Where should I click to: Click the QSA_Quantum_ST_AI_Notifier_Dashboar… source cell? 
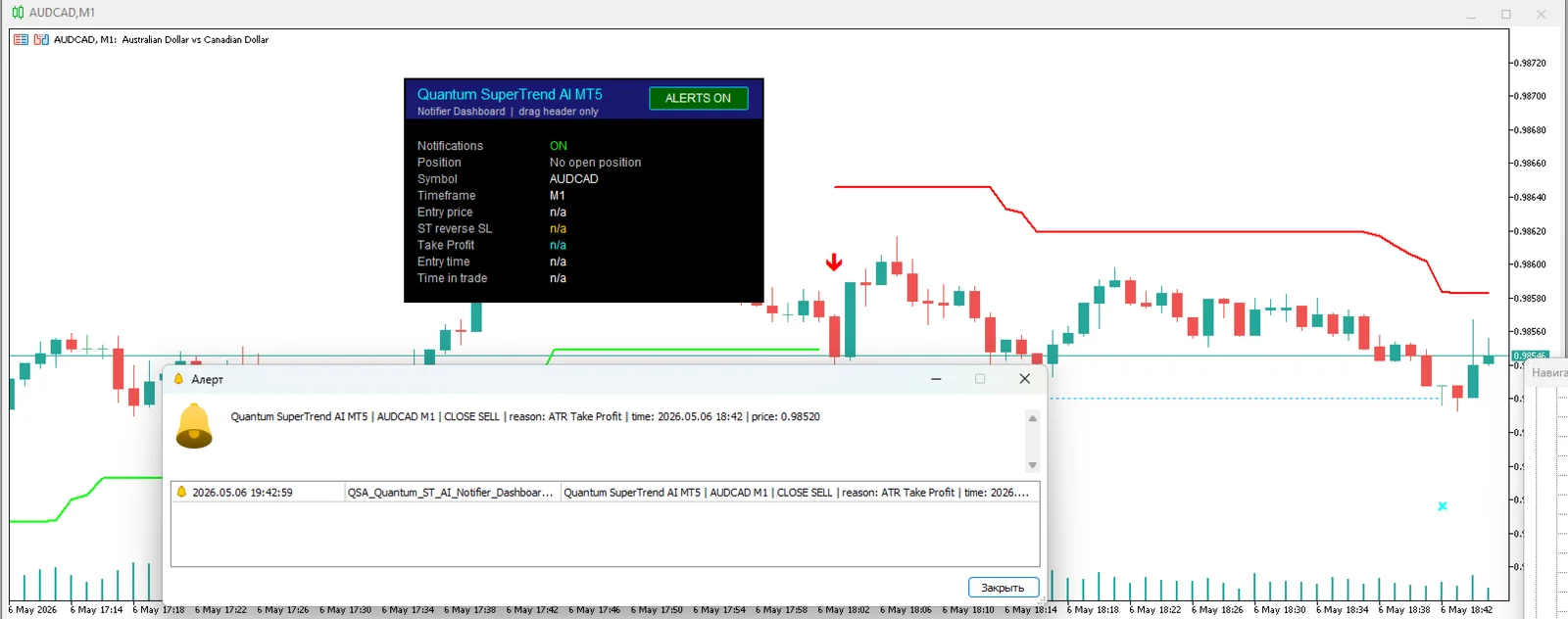click(x=452, y=493)
